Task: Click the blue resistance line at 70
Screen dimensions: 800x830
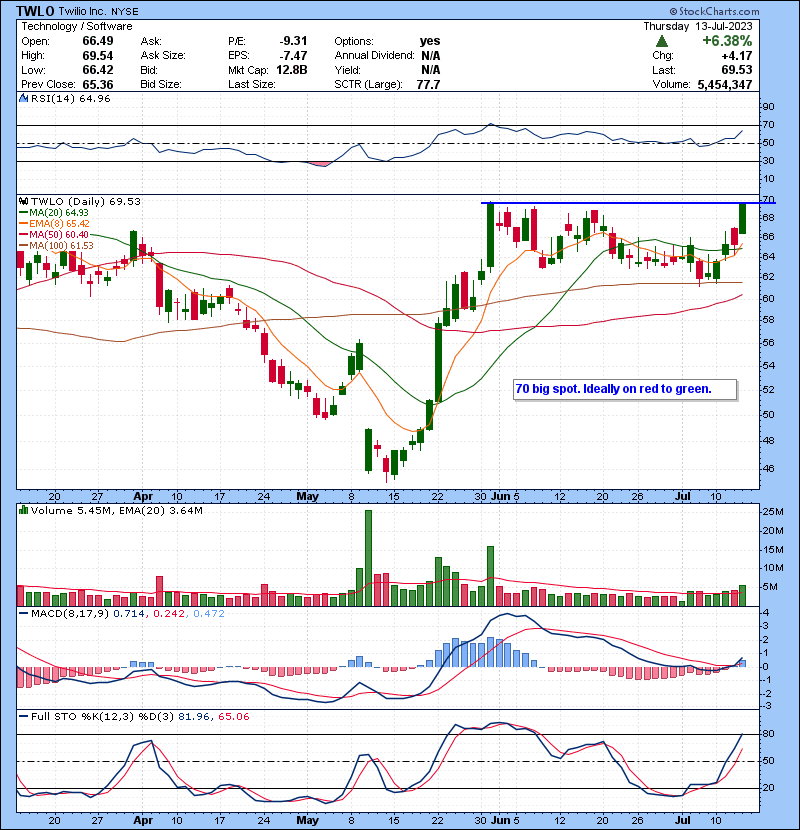Action: (x=628, y=203)
